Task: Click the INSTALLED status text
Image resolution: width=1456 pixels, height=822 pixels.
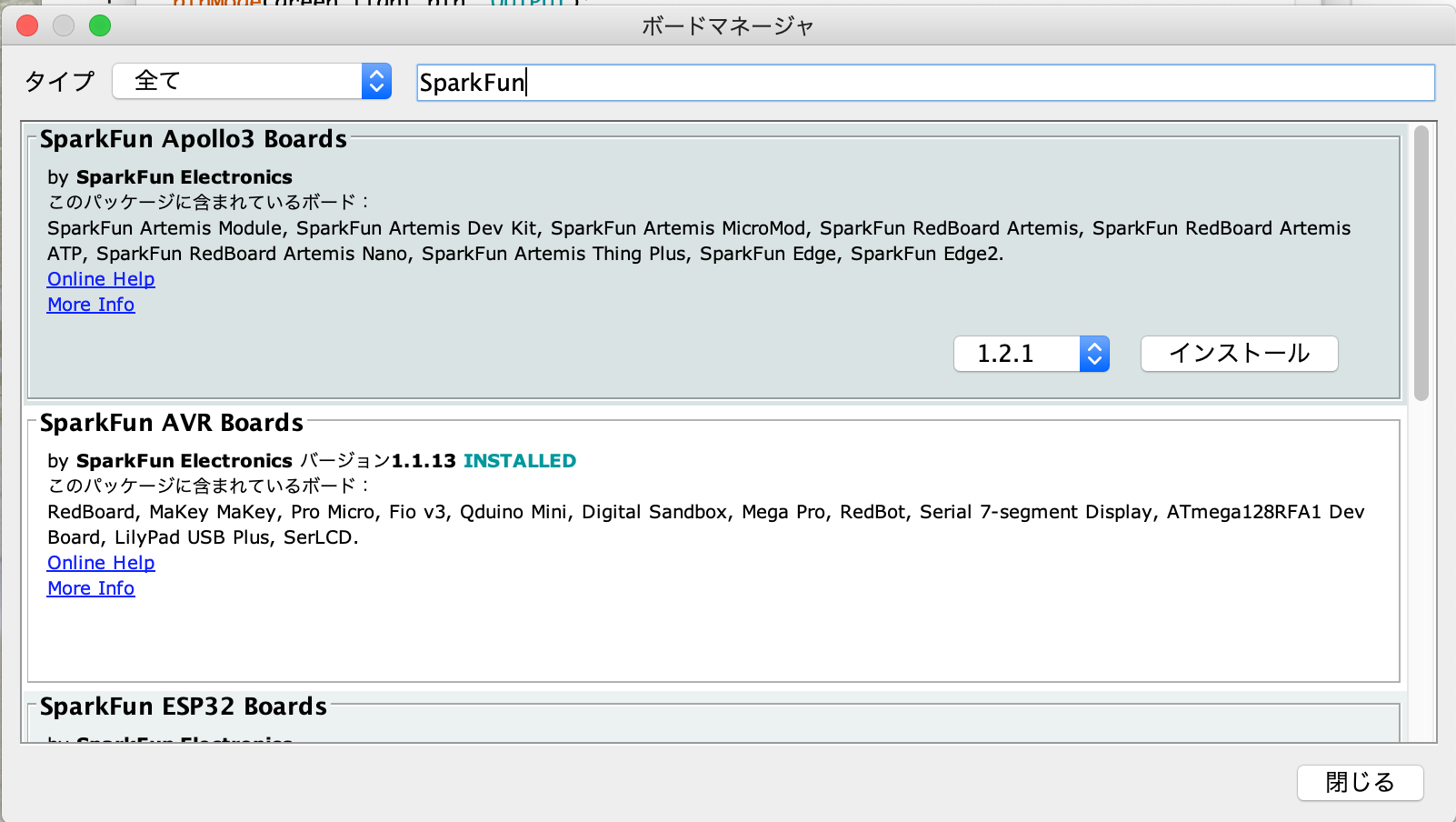Action: [x=520, y=461]
